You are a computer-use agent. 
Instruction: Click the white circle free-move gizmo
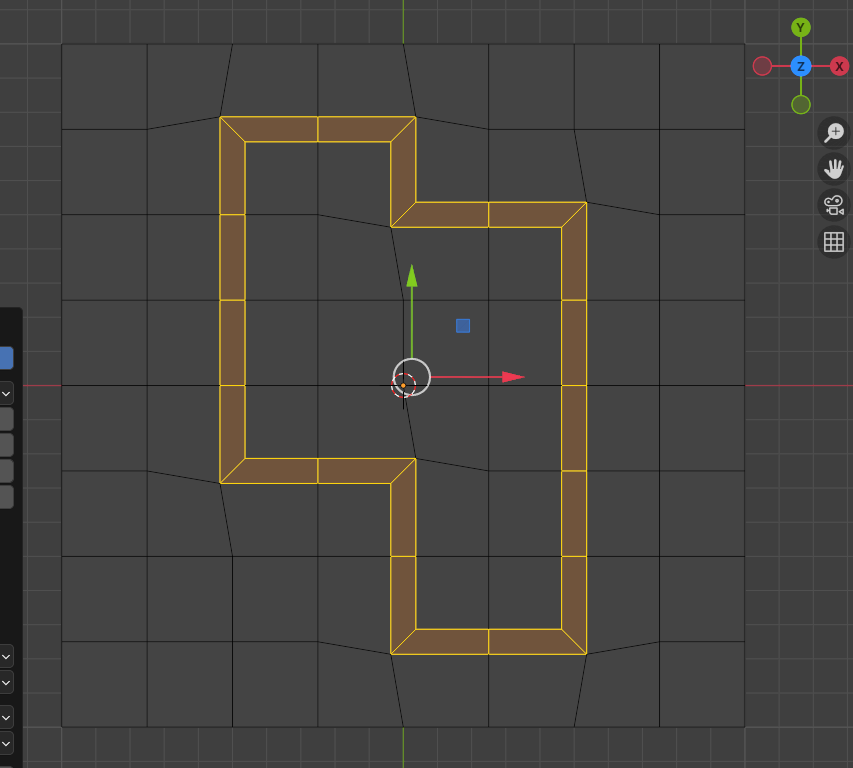tap(412, 377)
